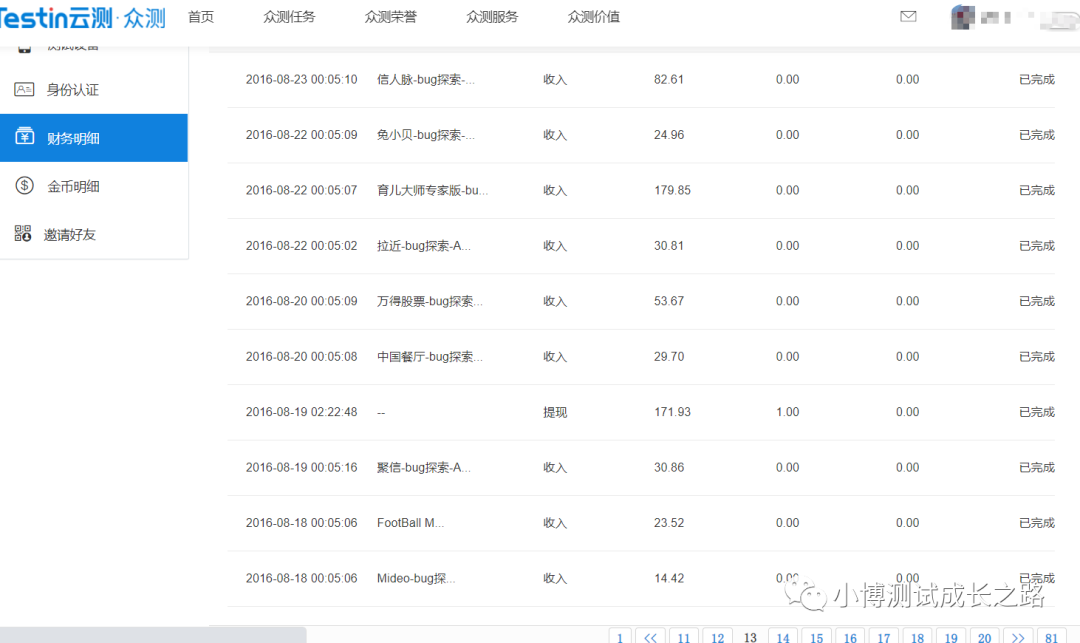Click amount 24.96 in the table

click(x=669, y=135)
